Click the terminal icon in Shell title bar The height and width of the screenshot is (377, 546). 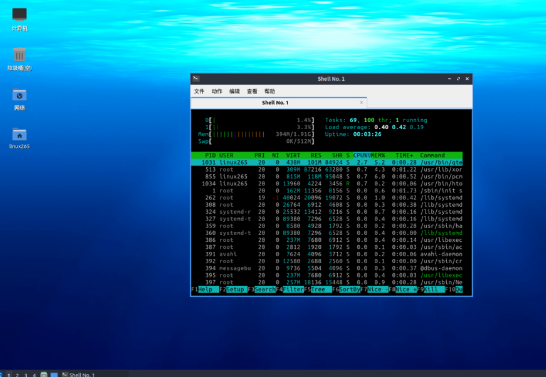196,79
